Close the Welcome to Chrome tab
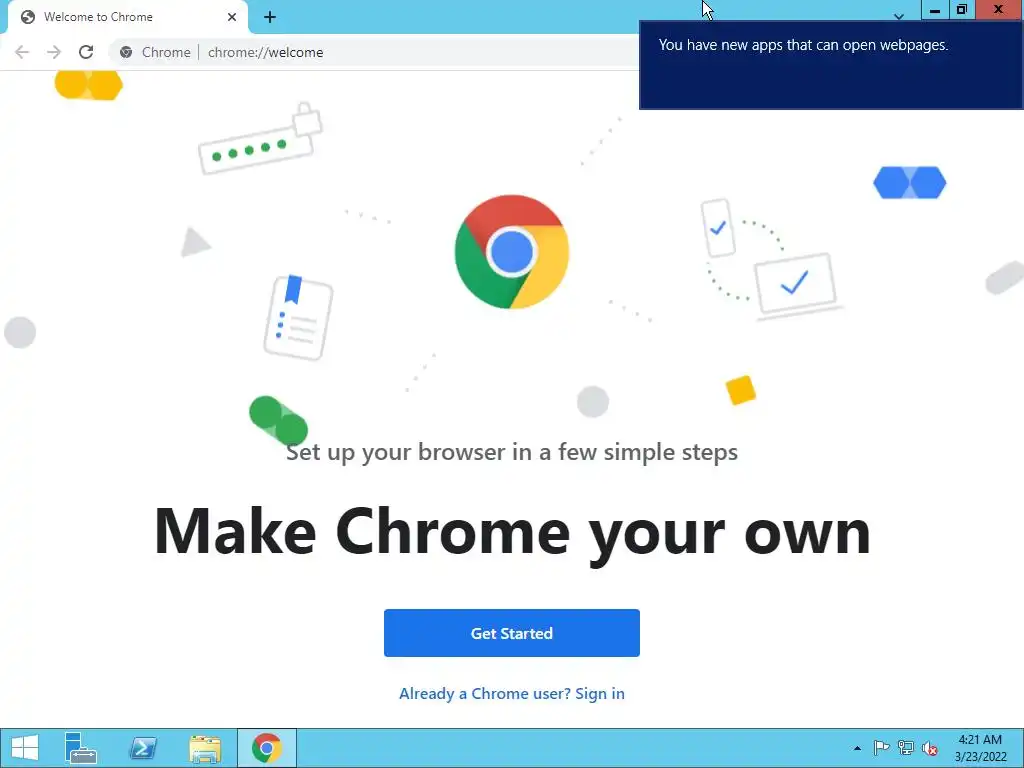 pos(232,17)
